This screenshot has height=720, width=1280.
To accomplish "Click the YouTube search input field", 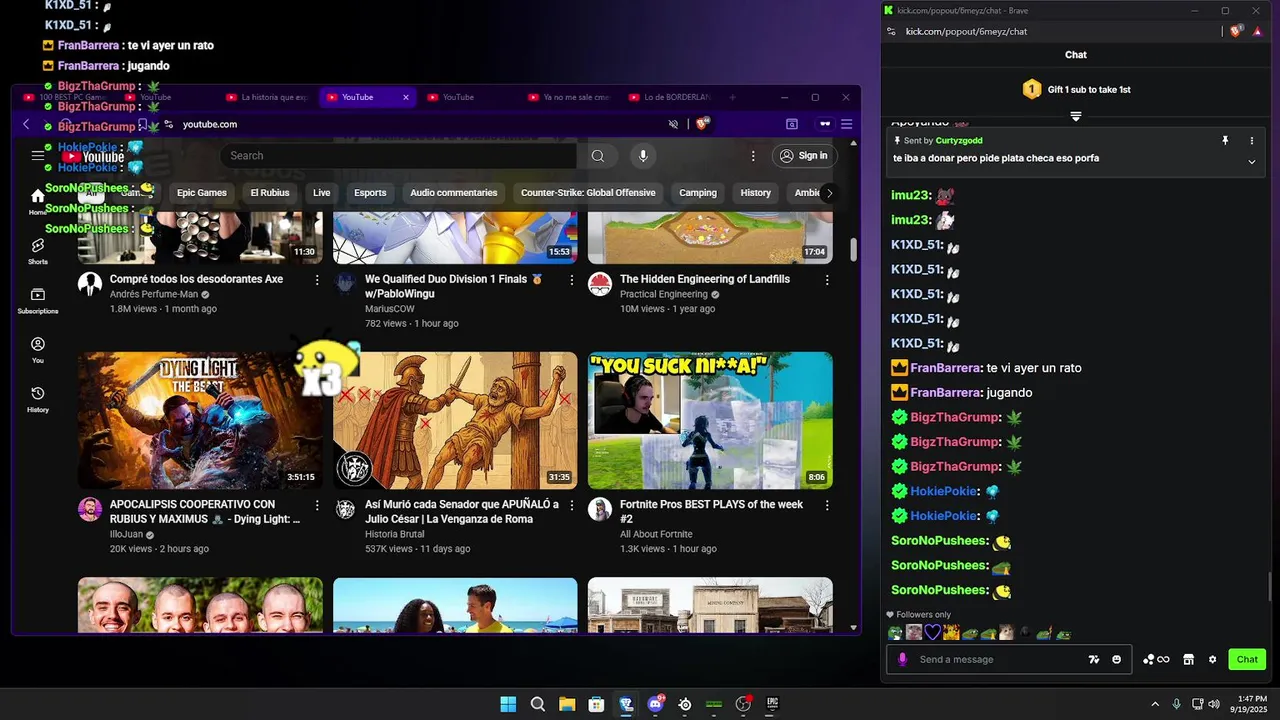I will pos(398,156).
